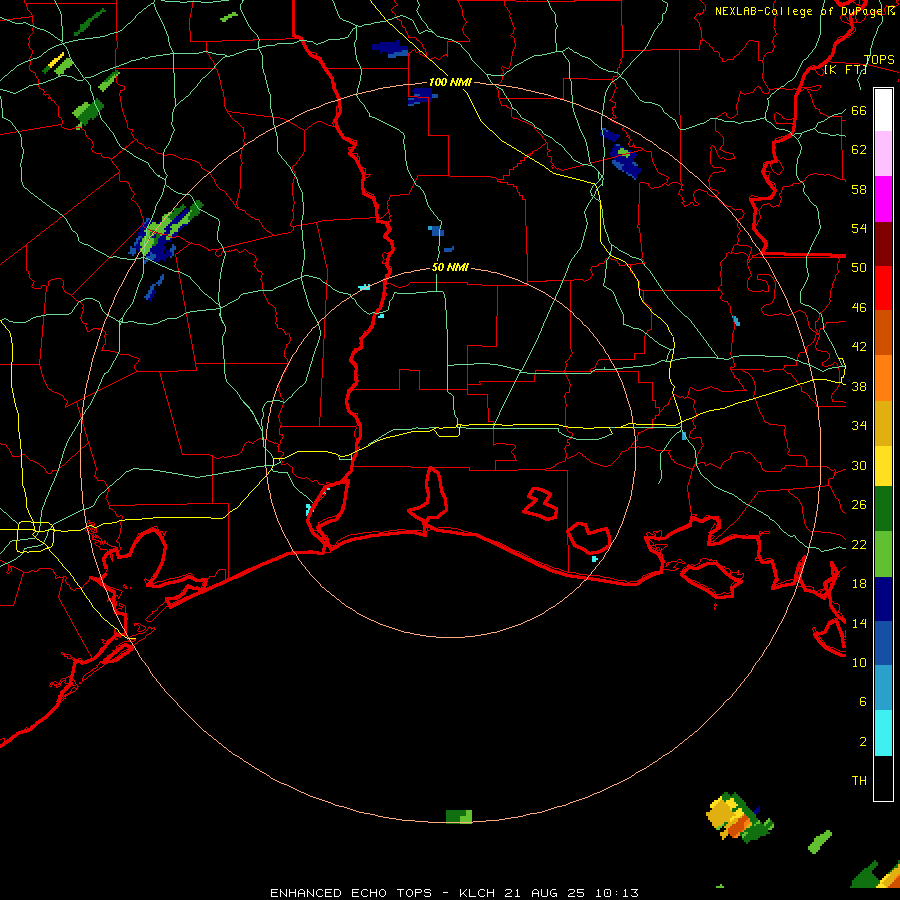Screen dimensions: 900x900
Task: Click the yellow legend band near 30
Action: pos(883,466)
